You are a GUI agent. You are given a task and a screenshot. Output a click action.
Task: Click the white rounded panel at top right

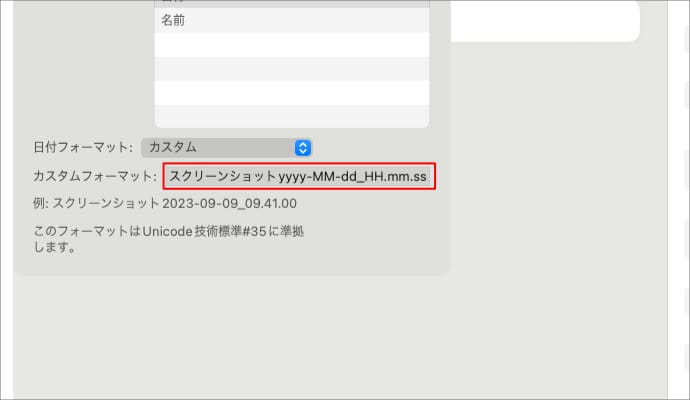coord(545,20)
